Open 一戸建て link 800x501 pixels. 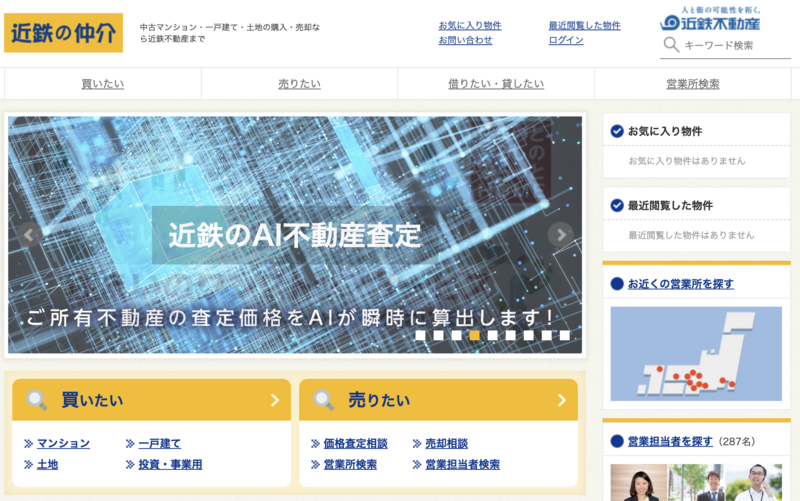point(160,443)
